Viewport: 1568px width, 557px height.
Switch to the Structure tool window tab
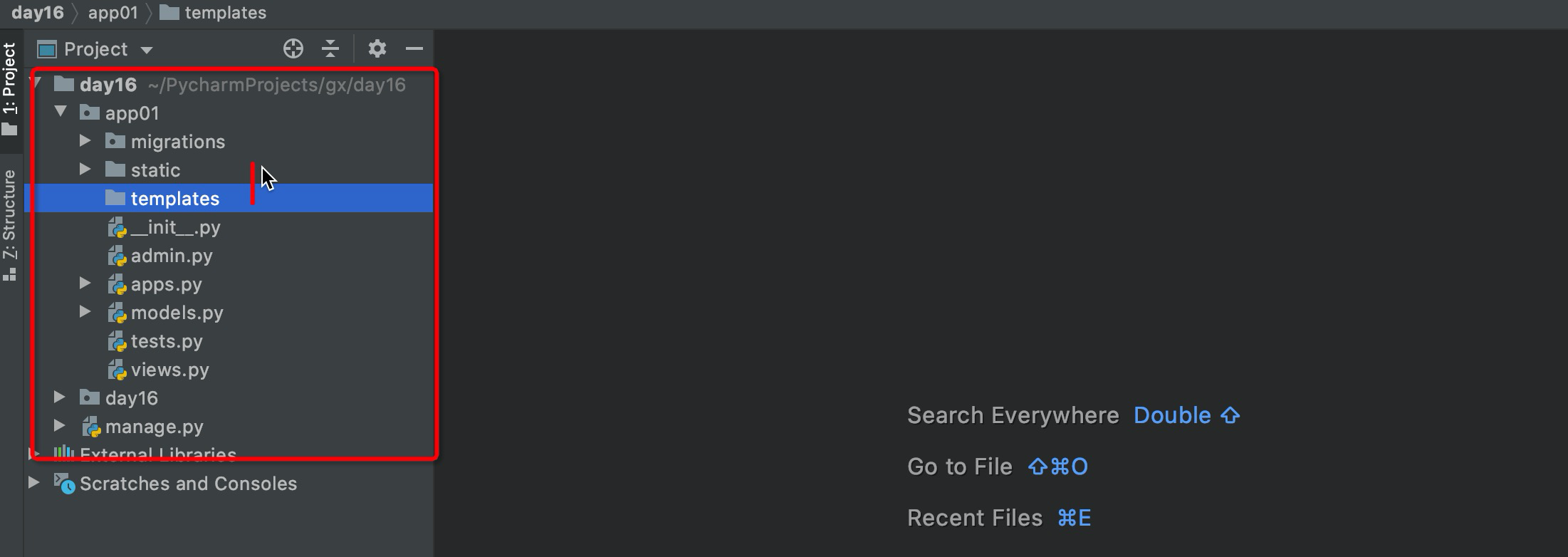tap(10, 224)
